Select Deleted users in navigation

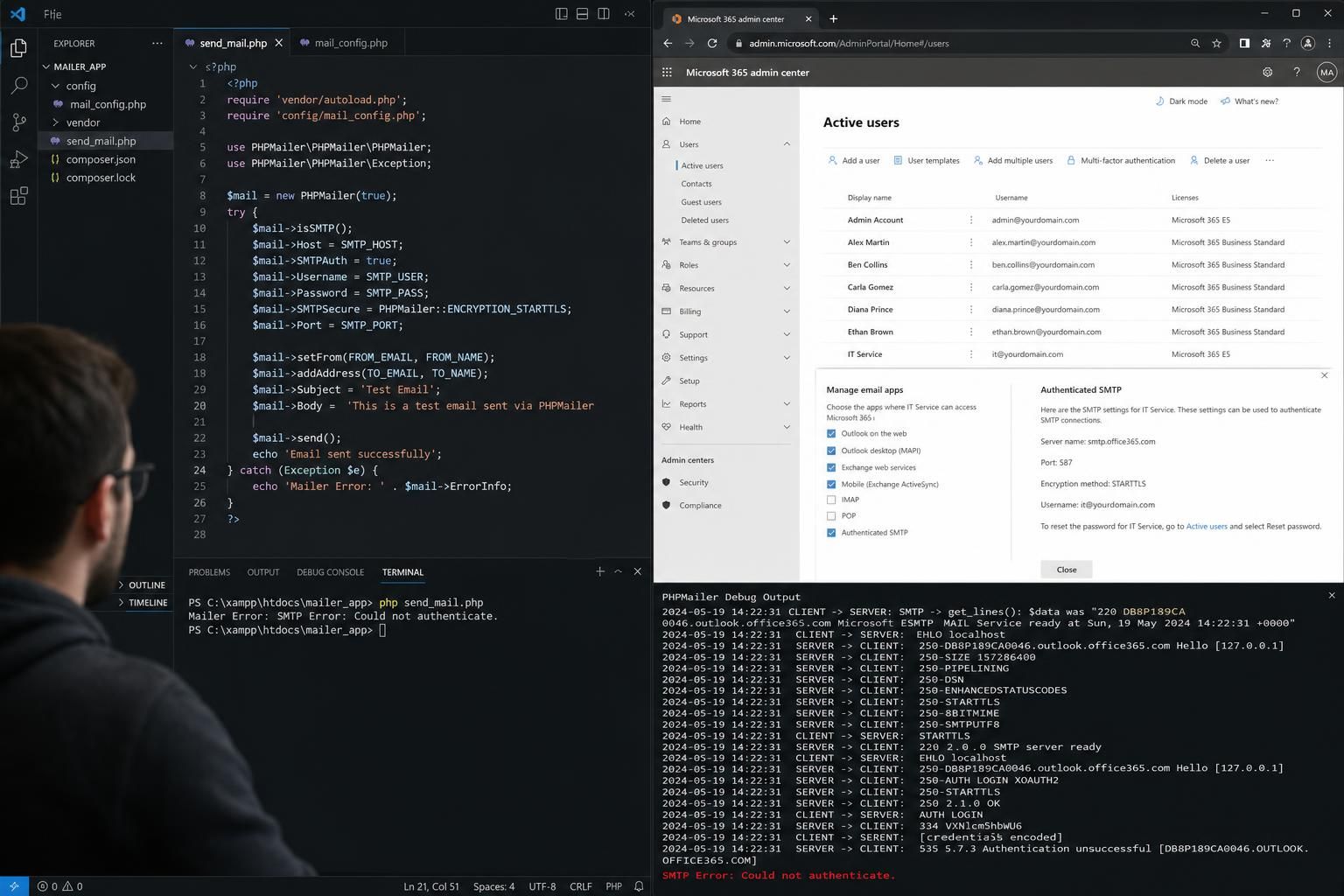click(x=704, y=220)
